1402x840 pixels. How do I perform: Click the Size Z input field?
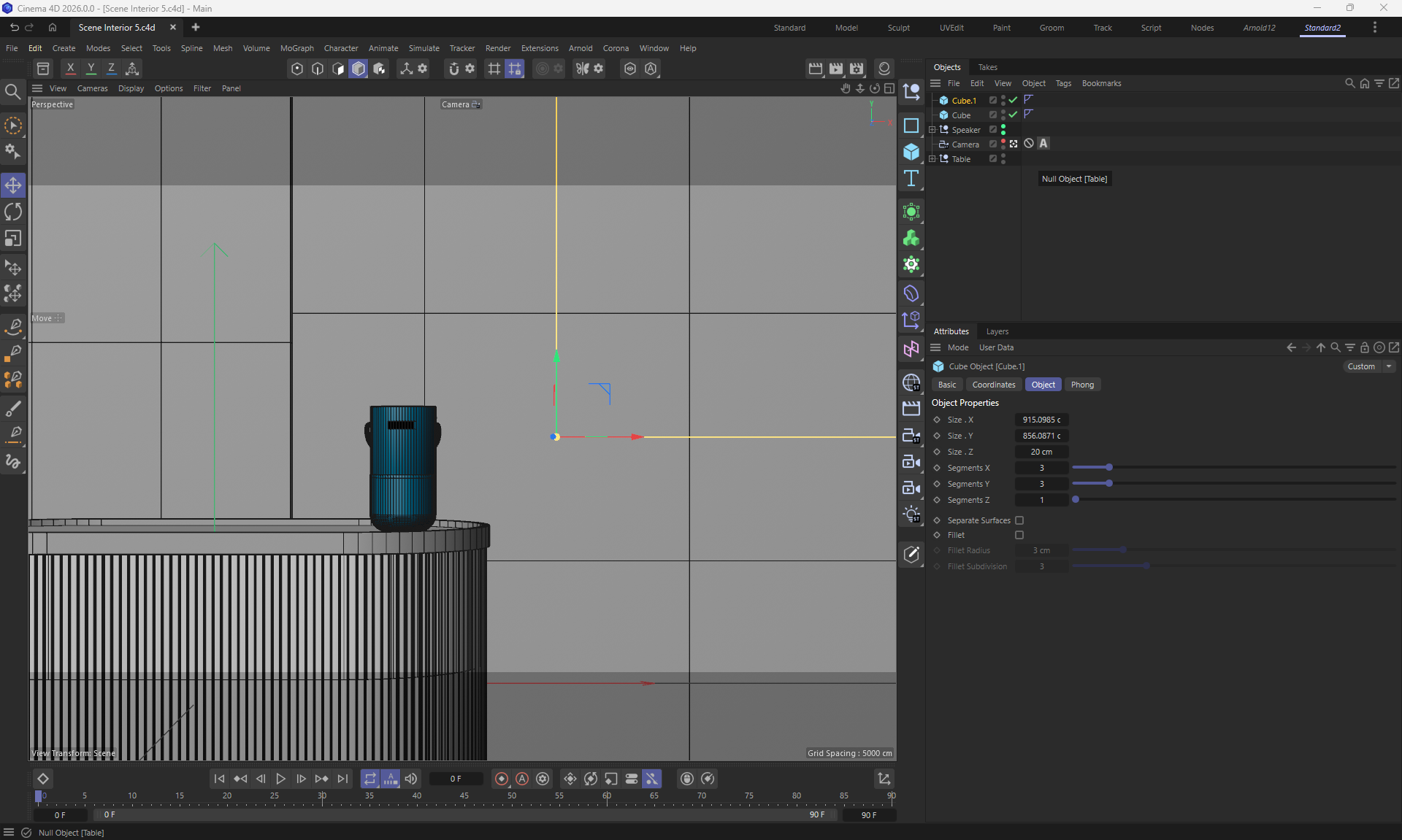point(1041,452)
